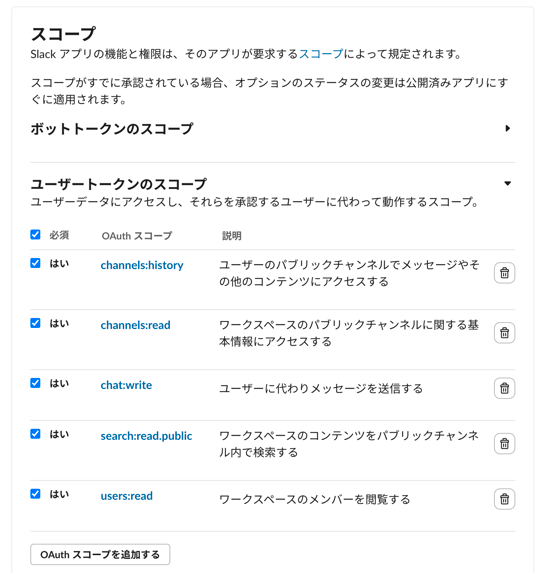Image resolution: width=551 pixels, height=573 pixels.
Task: Collapse ユーザートークンのスコープ section arrow
Action: click(508, 183)
